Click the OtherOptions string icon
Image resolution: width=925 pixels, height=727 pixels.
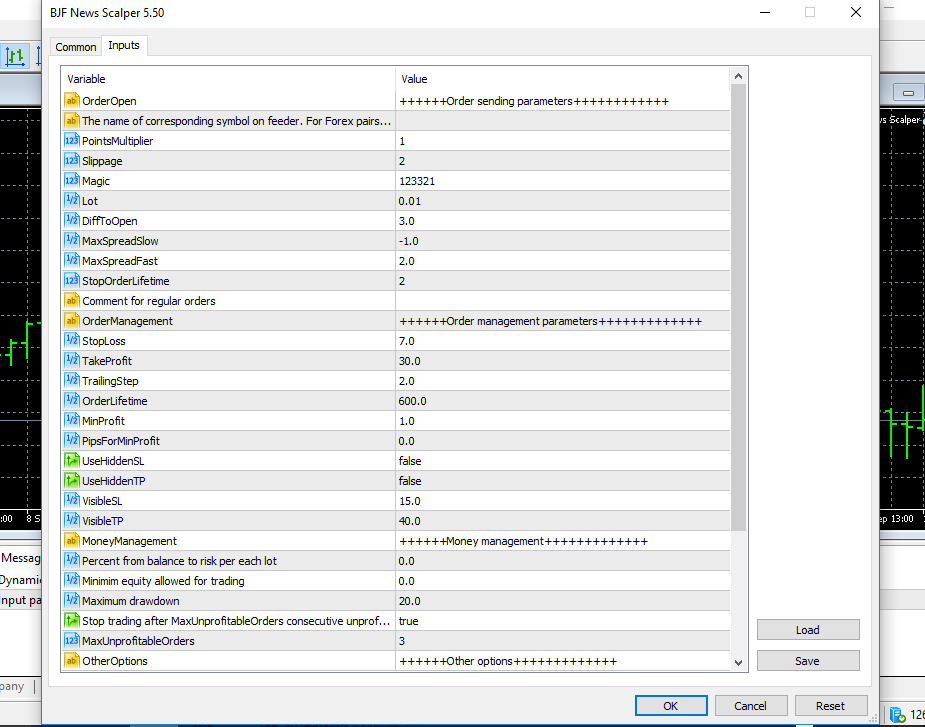click(x=71, y=661)
